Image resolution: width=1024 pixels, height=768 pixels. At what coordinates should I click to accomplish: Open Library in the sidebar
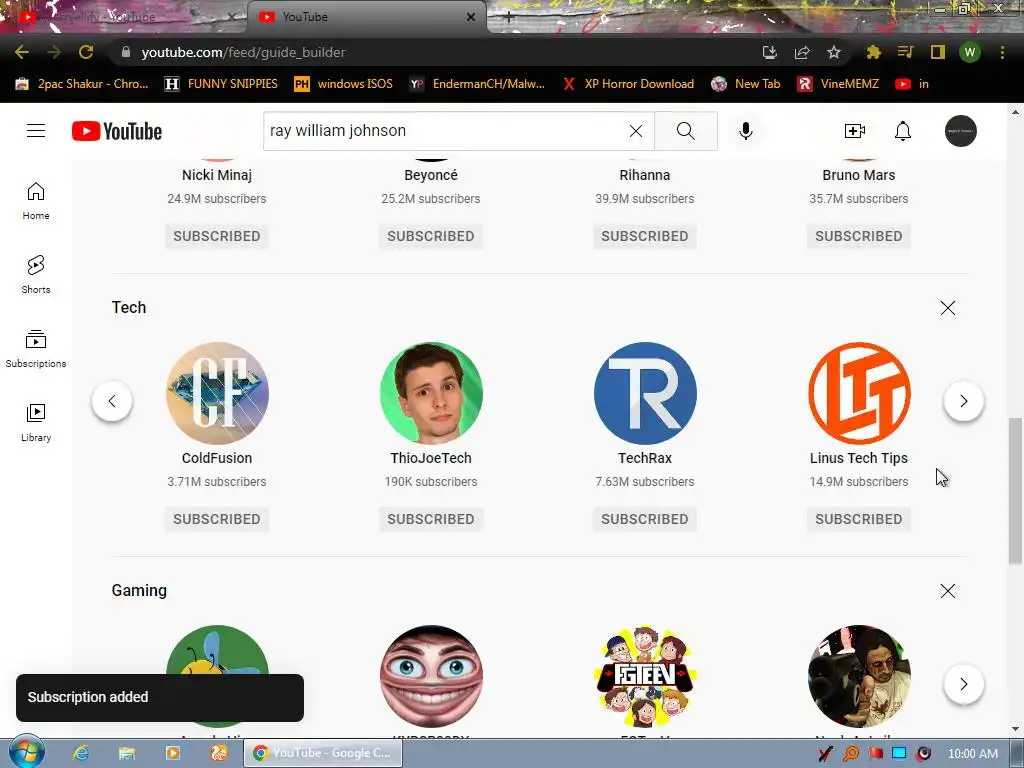[36, 423]
